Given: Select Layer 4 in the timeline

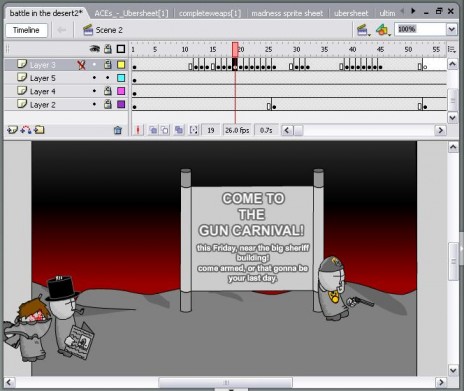Looking at the screenshot, I should [43, 91].
